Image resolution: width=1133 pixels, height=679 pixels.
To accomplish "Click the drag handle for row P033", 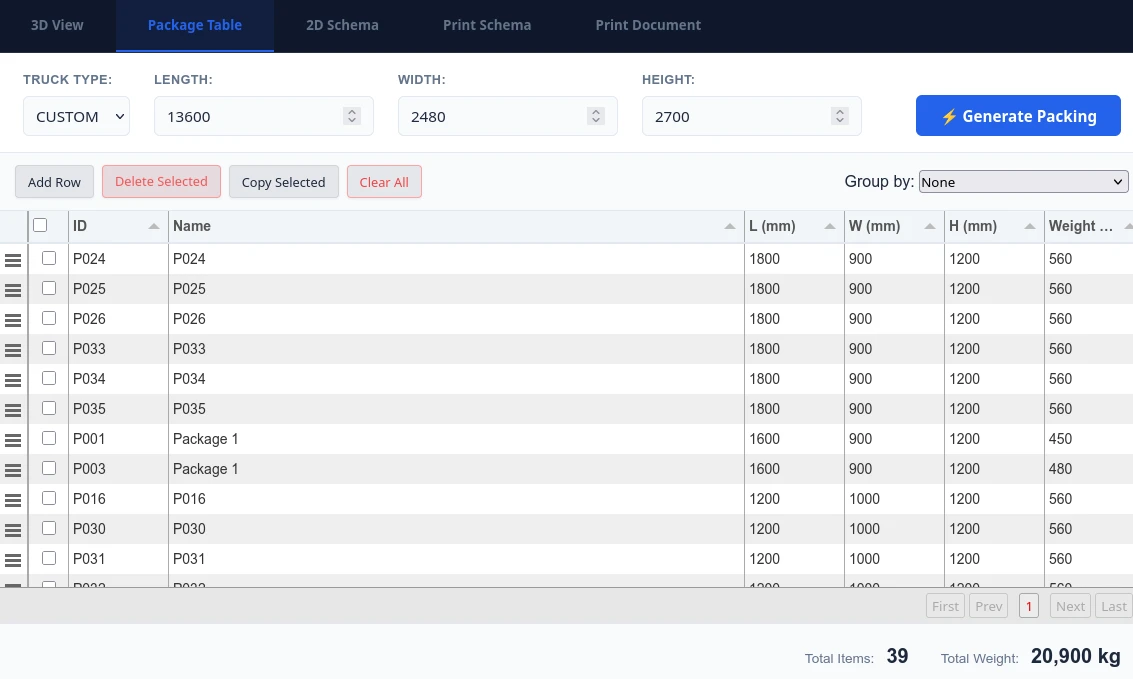I will tap(13, 350).
